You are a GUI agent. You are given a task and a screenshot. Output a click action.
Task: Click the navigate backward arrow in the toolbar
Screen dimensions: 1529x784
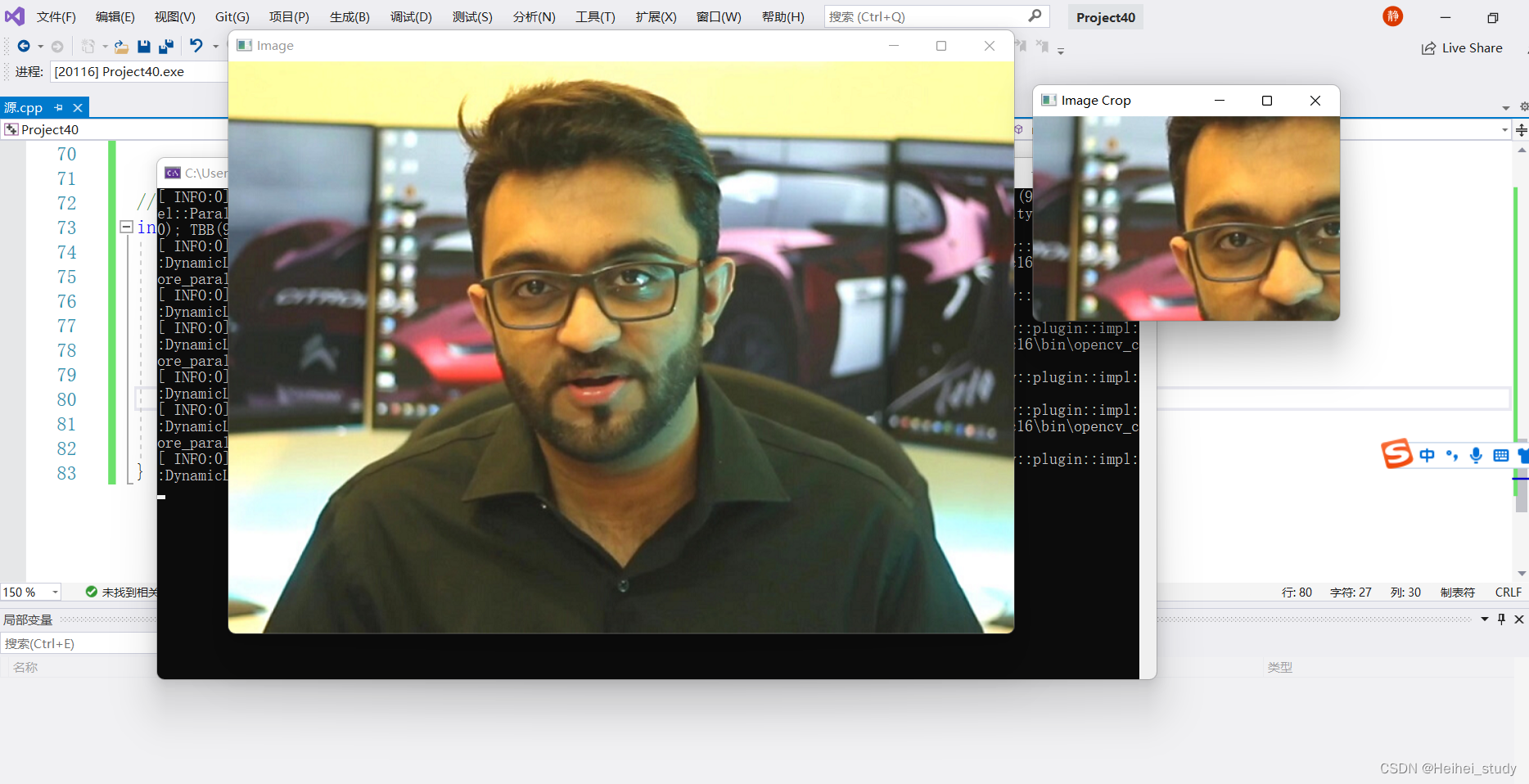[x=24, y=47]
